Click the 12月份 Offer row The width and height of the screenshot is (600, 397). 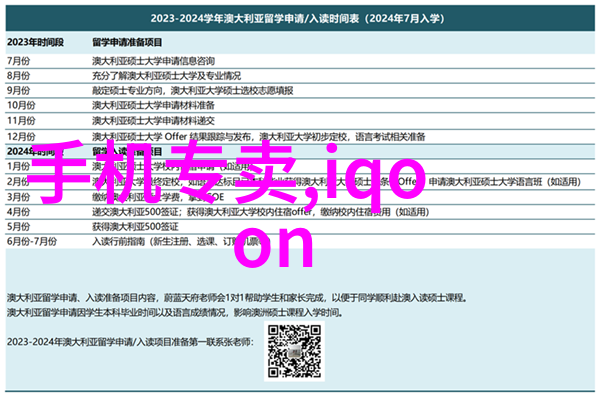300,136
